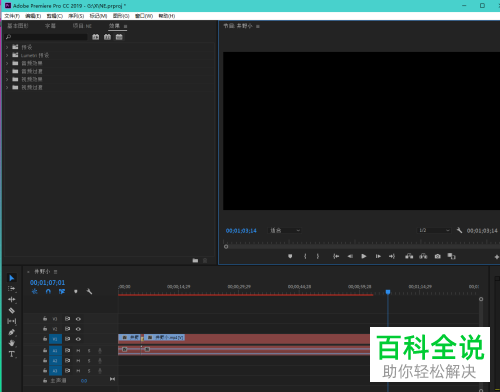Open the 1/2 playback resolution dropdown
Image resolution: width=500 pixels, height=392 pixels.
click(x=434, y=230)
